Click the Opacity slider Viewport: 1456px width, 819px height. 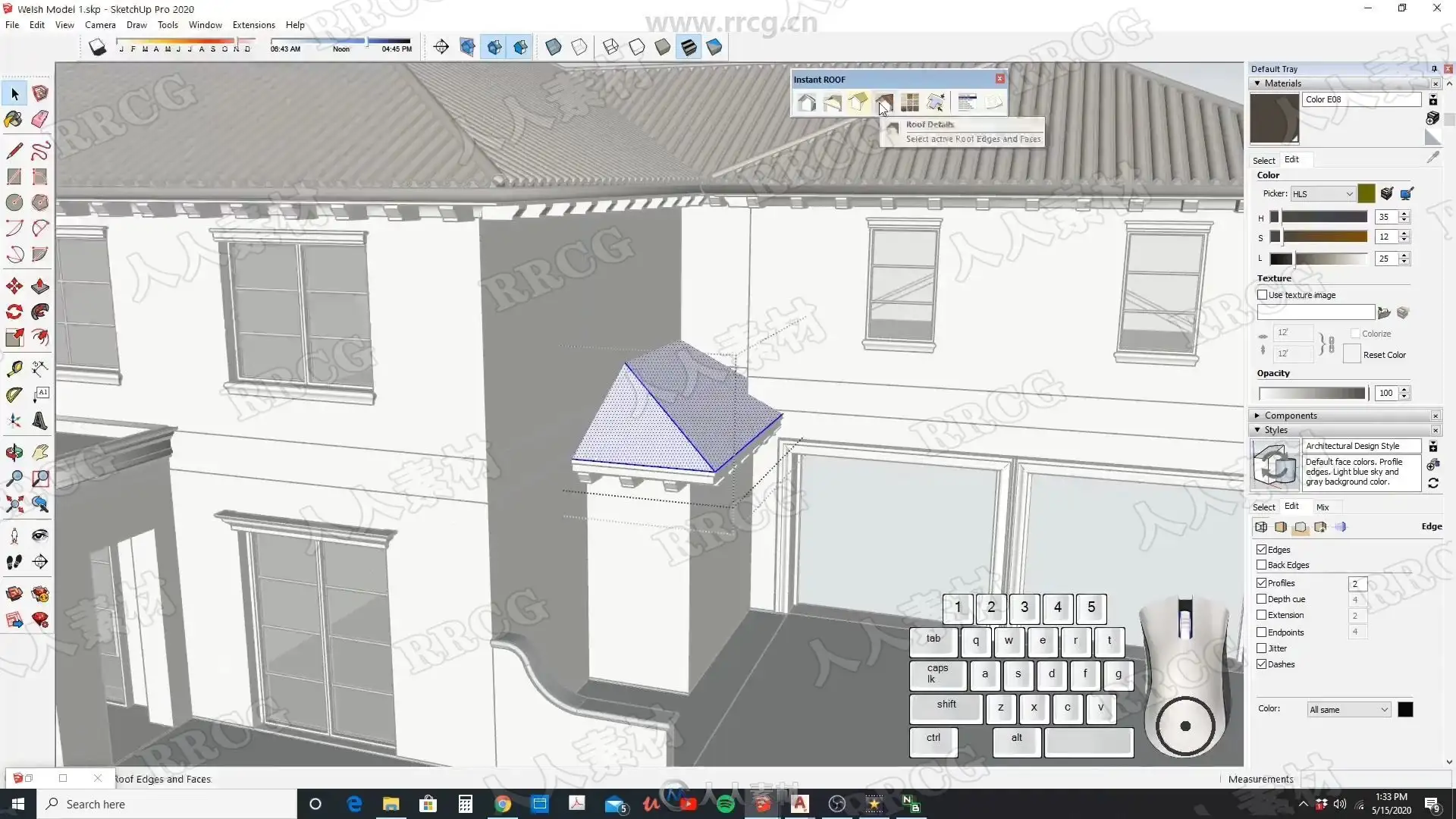pos(1312,393)
